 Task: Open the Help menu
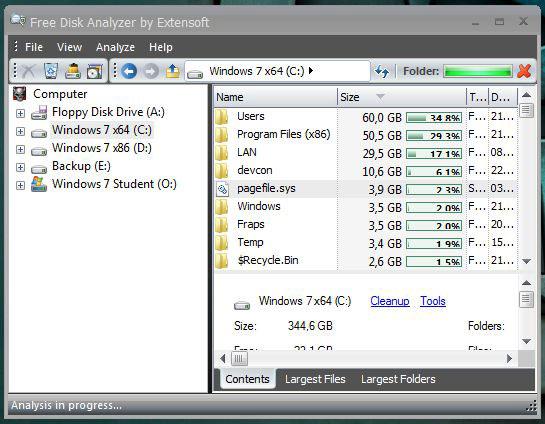tap(161, 47)
